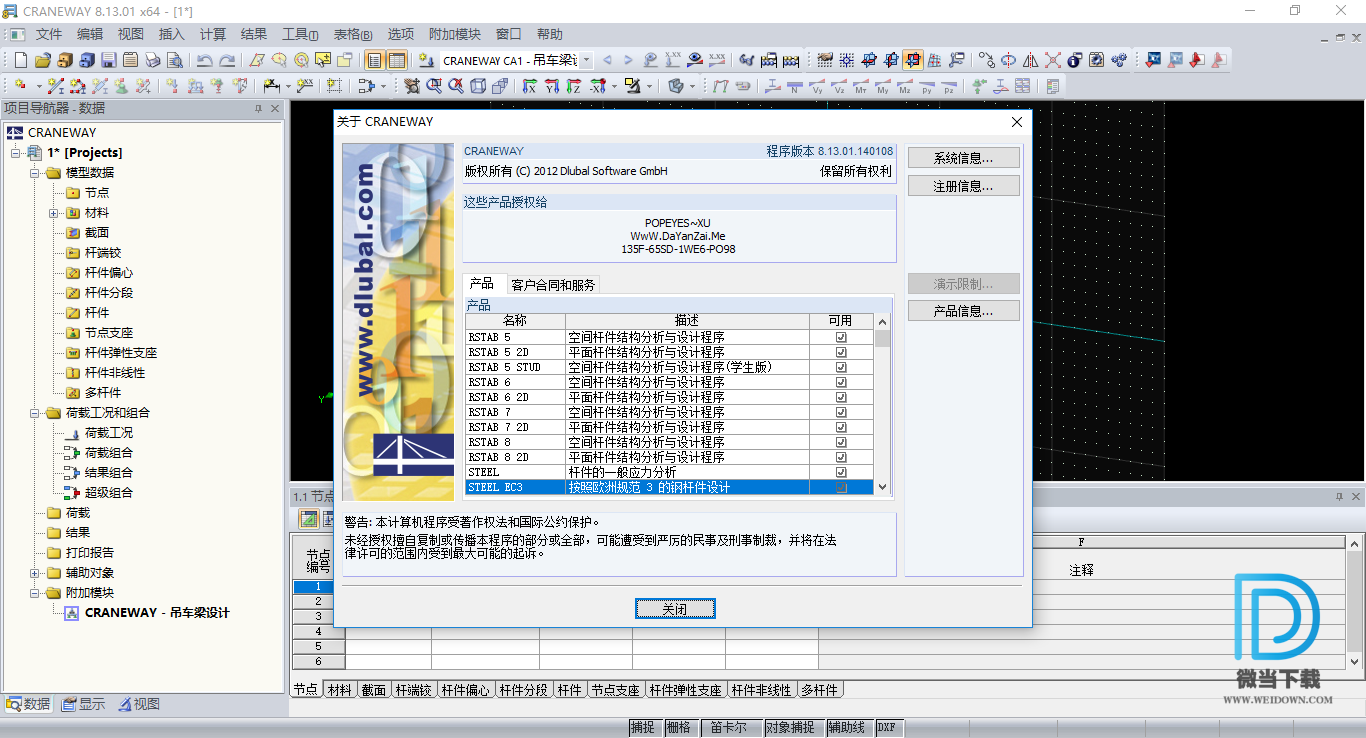Click the previous module arrow icon
1366x738 pixels.
coord(607,60)
